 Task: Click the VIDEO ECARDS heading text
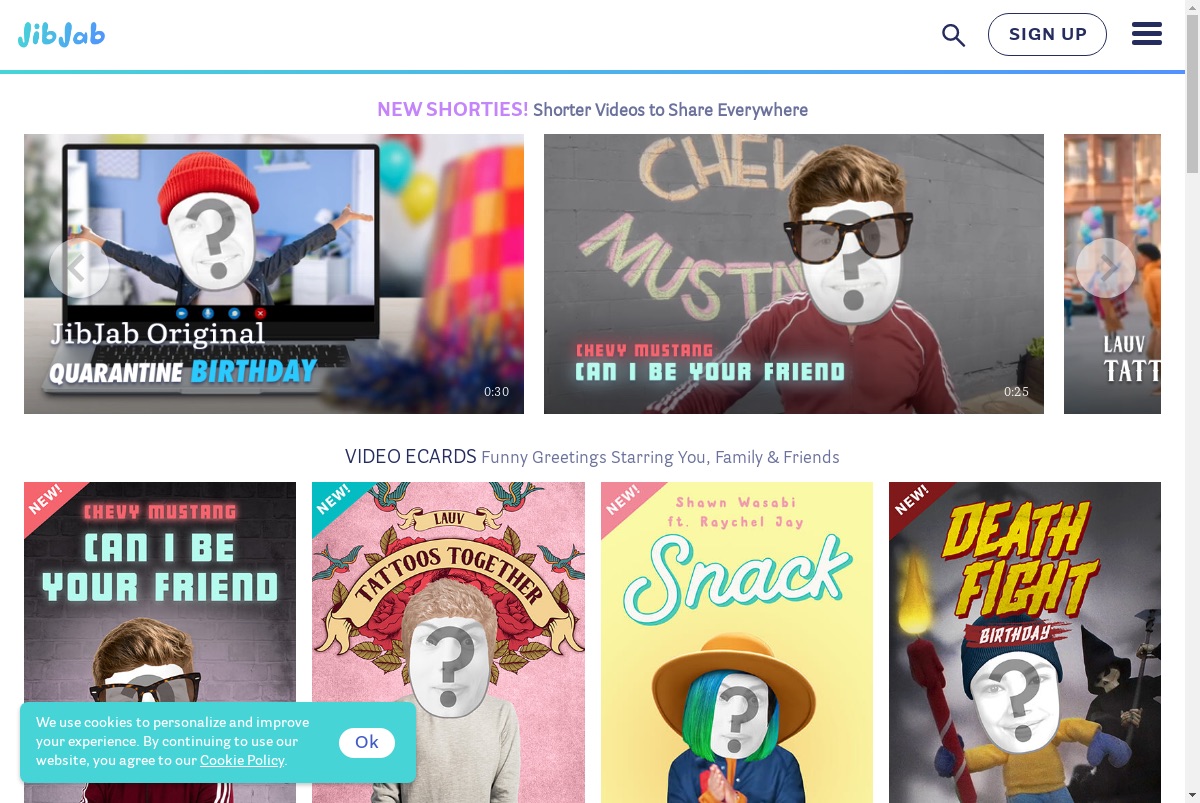(x=411, y=457)
